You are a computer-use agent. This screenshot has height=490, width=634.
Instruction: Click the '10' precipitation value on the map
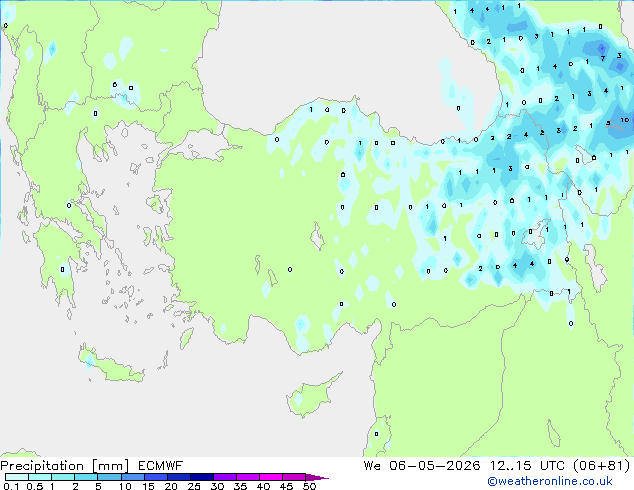pos(625,120)
